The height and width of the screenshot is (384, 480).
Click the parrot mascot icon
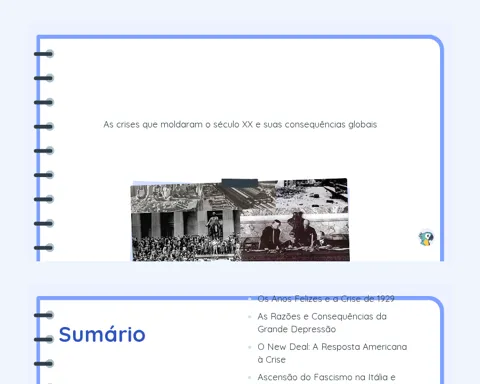click(426, 238)
